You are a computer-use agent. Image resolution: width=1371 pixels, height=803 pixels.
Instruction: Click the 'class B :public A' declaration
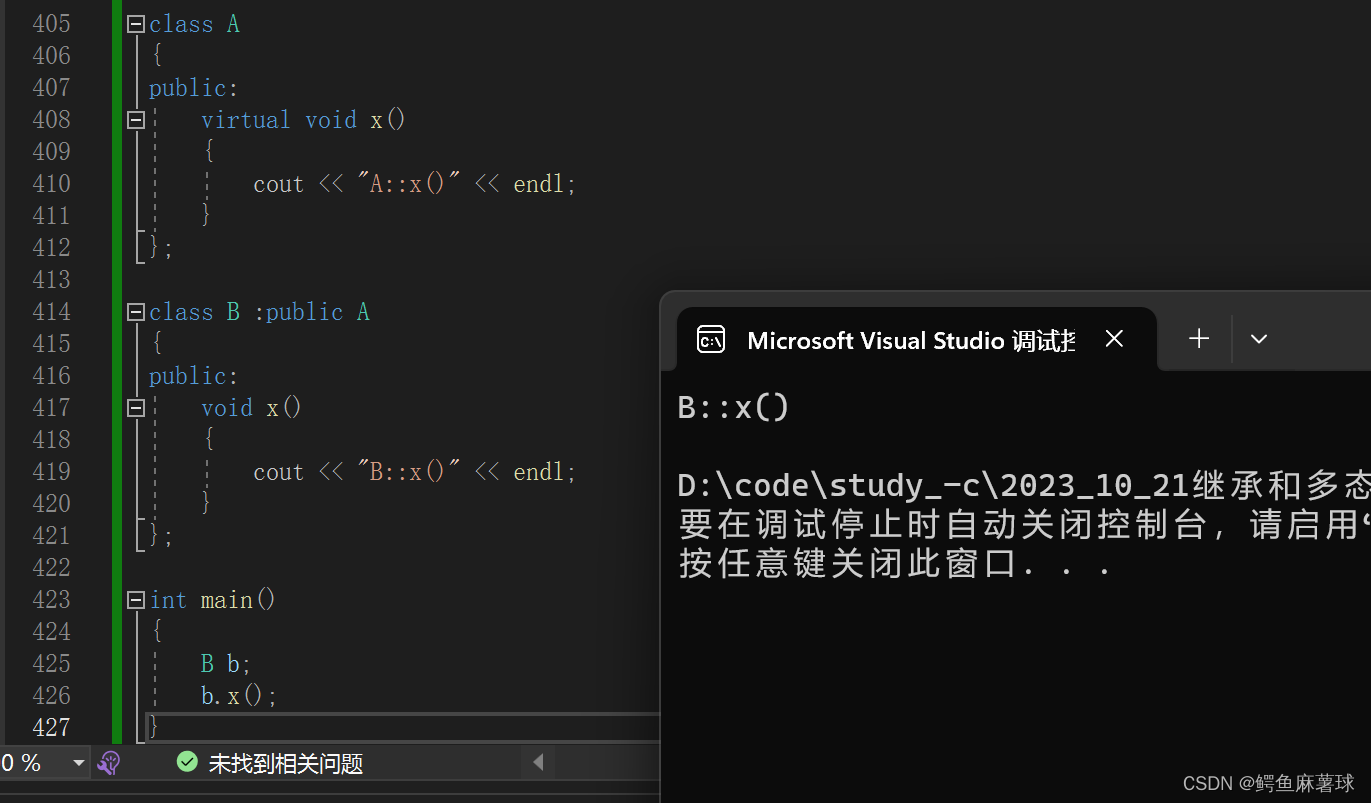click(259, 312)
